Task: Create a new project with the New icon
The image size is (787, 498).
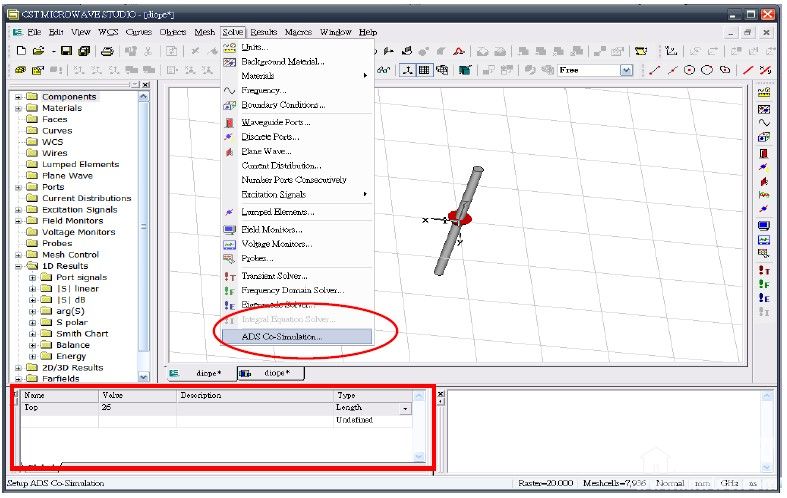Action: pyautogui.click(x=21, y=51)
